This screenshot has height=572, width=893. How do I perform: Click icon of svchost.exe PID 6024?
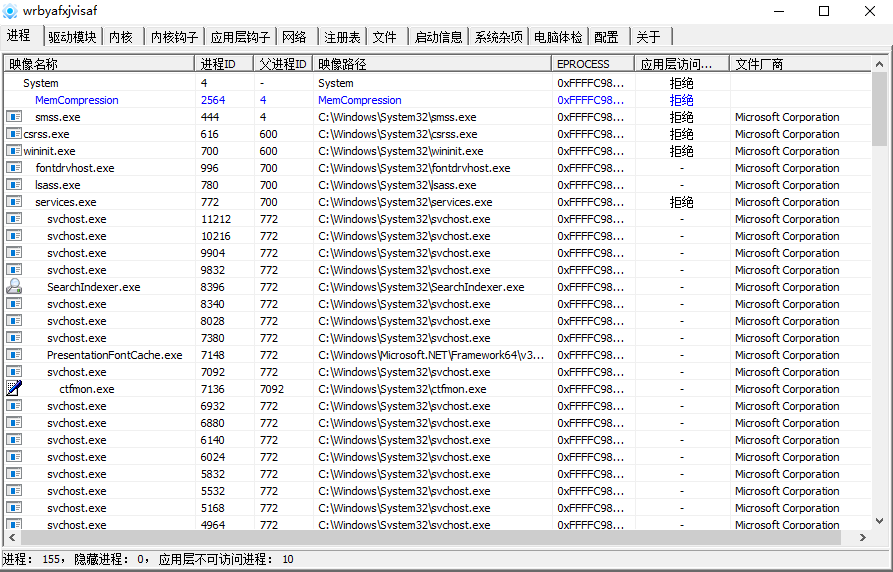[14, 456]
